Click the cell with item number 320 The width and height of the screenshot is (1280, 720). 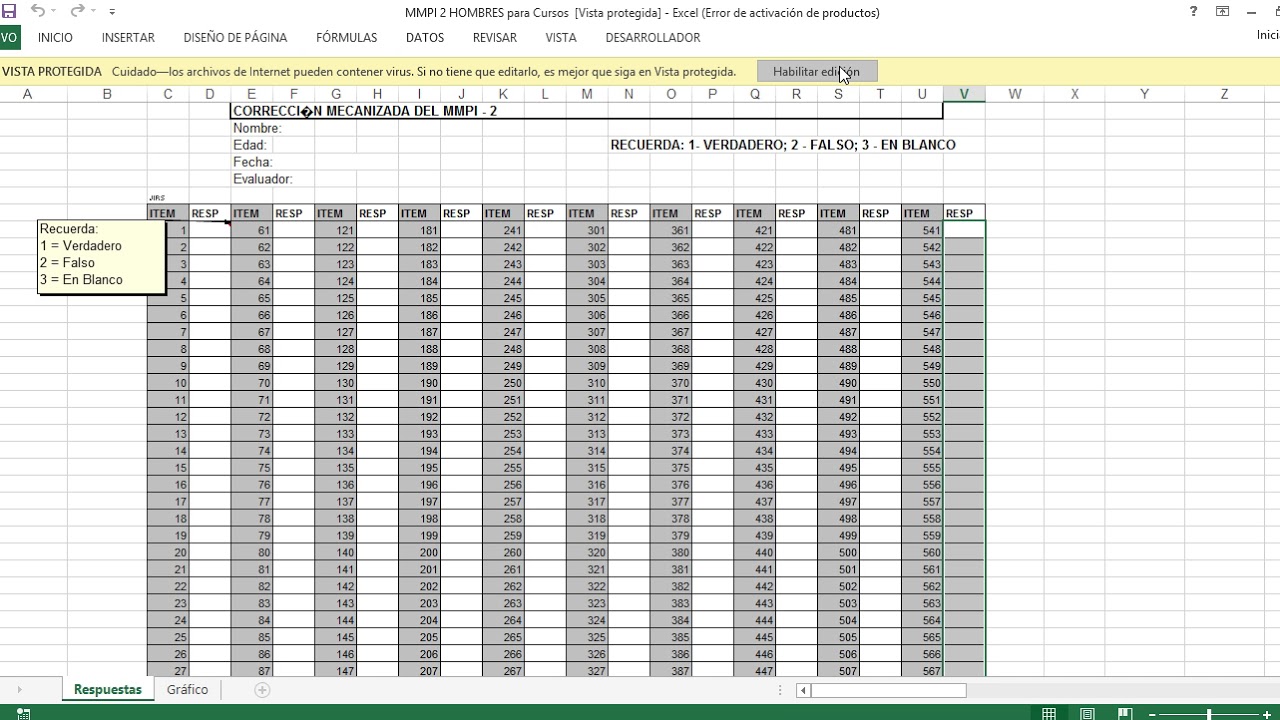[587, 553]
